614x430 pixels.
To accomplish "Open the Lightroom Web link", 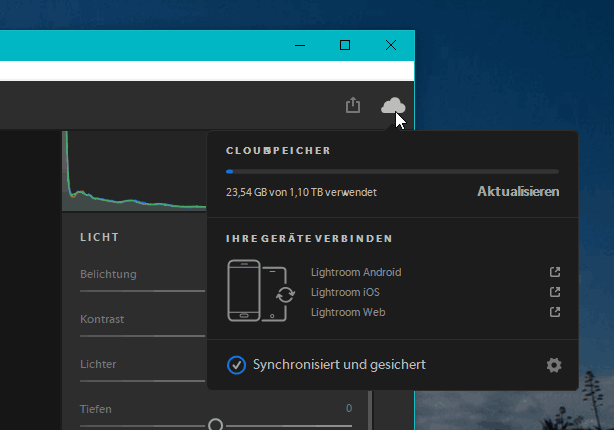I will [347, 312].
